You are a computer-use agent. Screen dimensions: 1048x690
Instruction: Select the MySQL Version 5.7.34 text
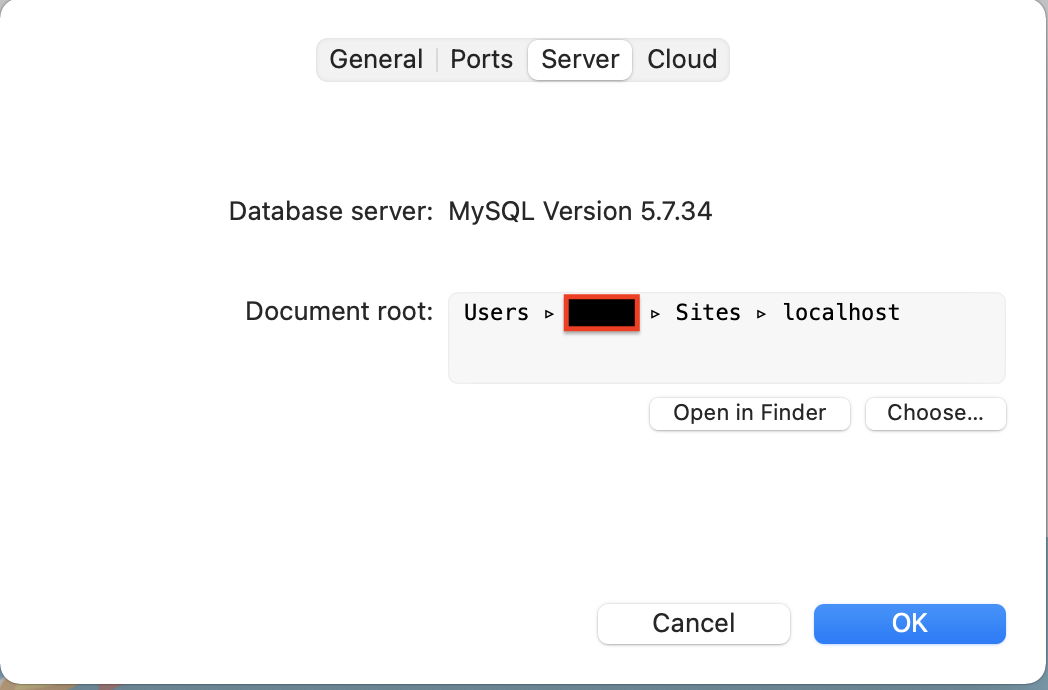[580, 212]
